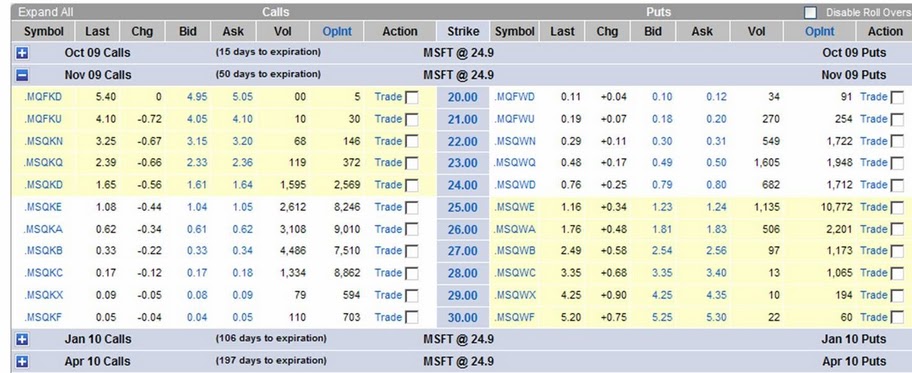912x373 pixels.
Task: Expand the Apr 10 Calls section
Action: tap(22, 361)
